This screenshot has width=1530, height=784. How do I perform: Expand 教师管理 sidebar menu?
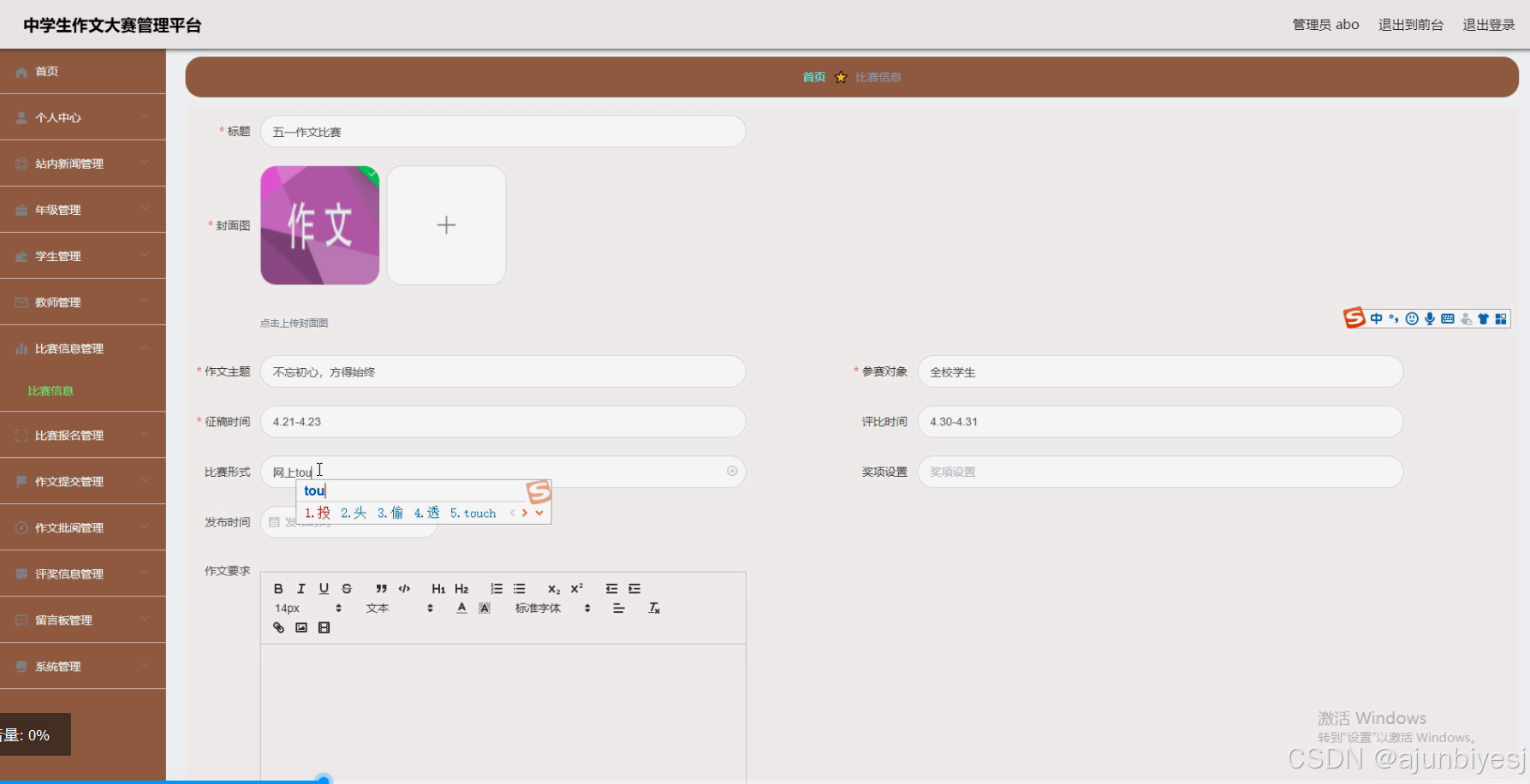point(83,302)
